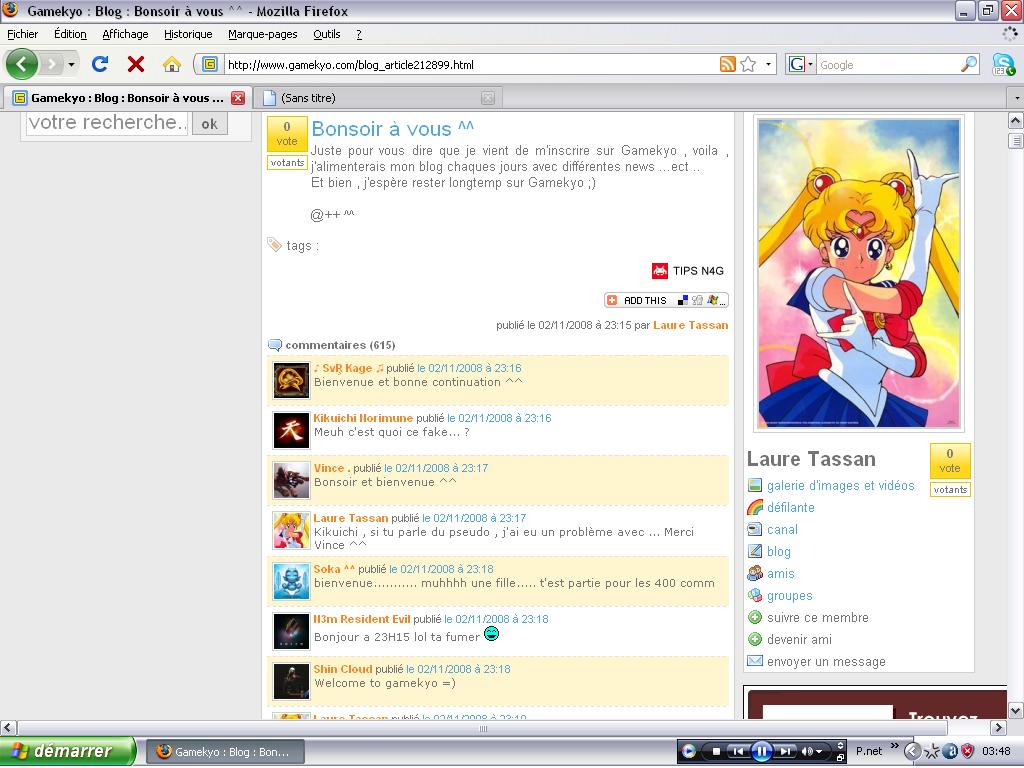Click the Google search box

point(888,65)
